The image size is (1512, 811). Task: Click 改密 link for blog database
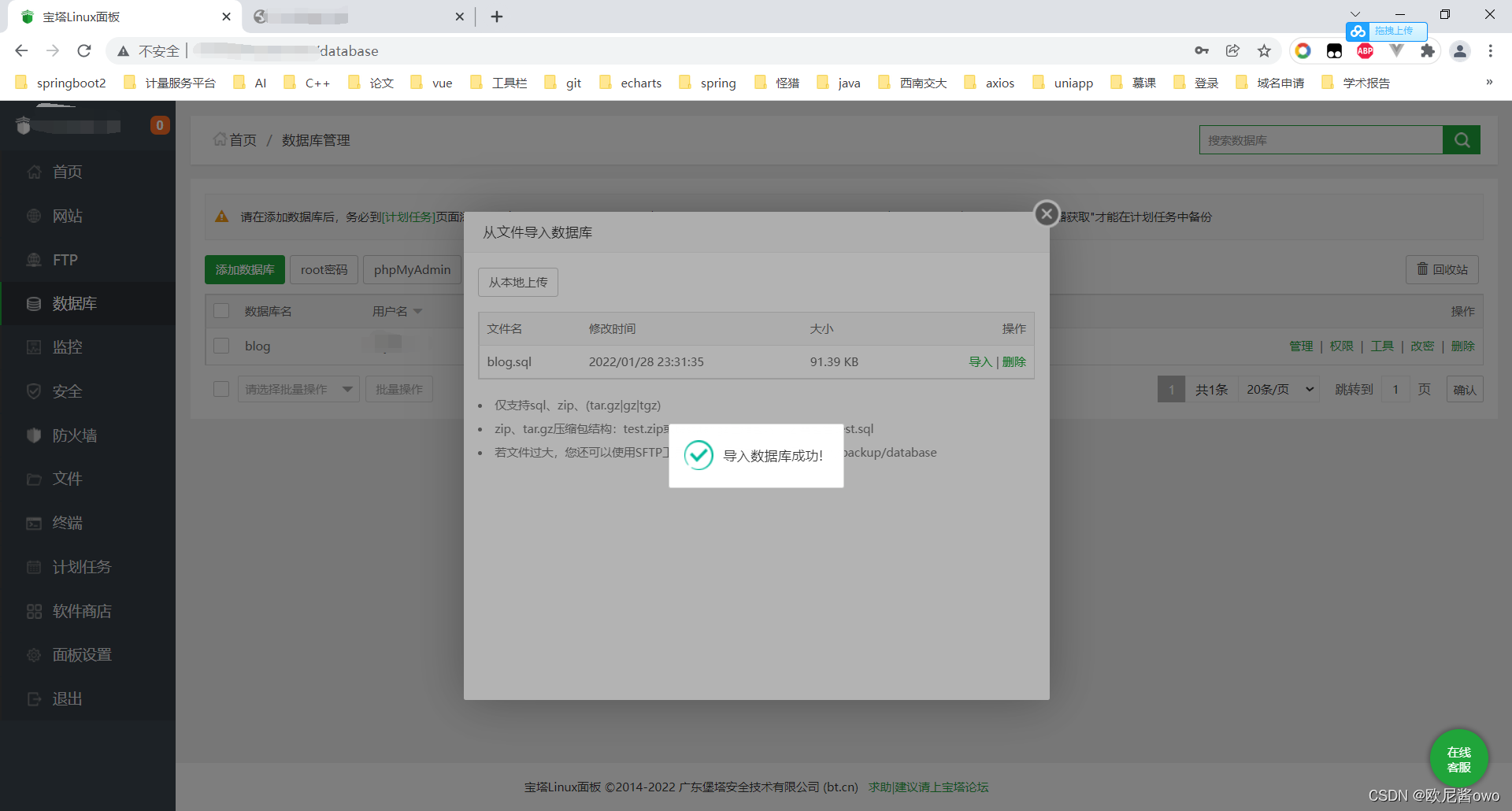(x=1422, y=346)
